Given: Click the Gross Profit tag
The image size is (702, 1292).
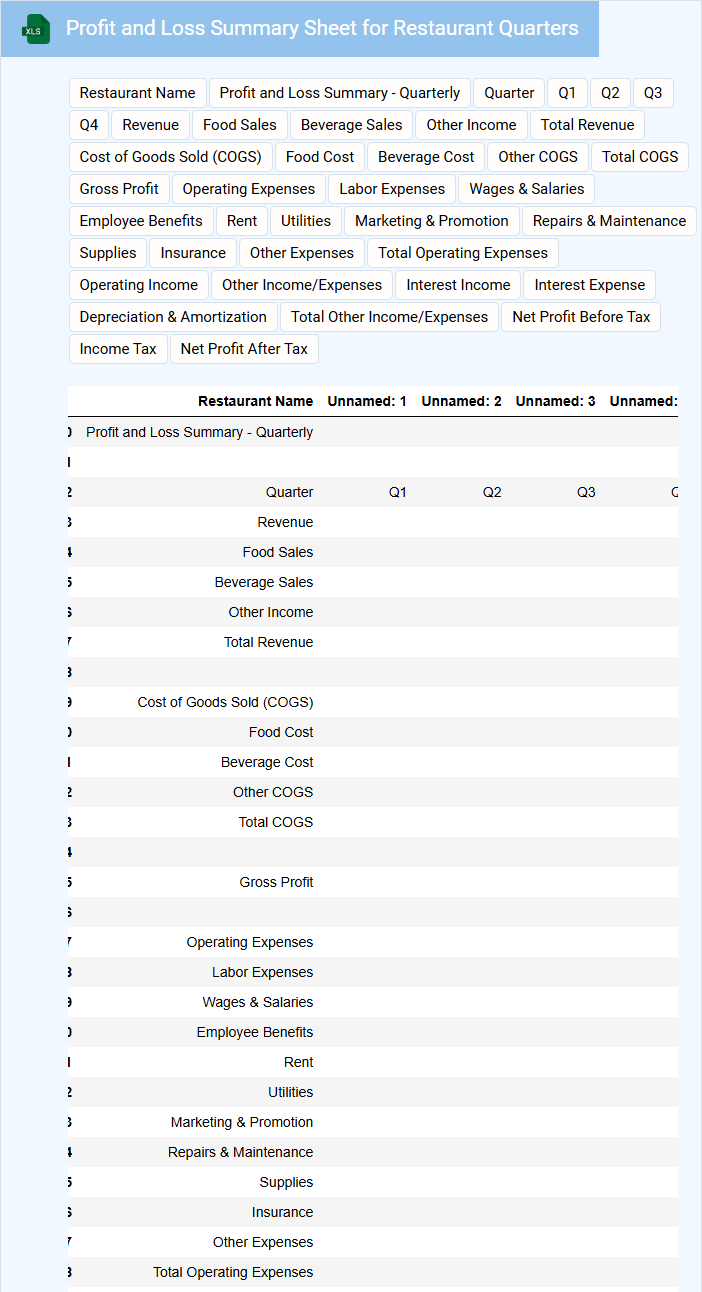Looking at the screenshot, I should point(119,189).
